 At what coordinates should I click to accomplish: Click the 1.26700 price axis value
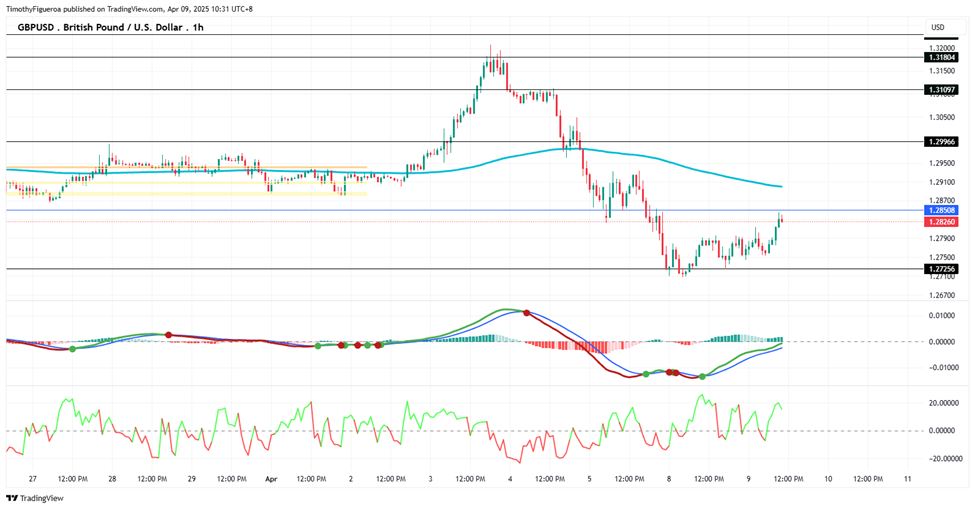click(941, 295)
